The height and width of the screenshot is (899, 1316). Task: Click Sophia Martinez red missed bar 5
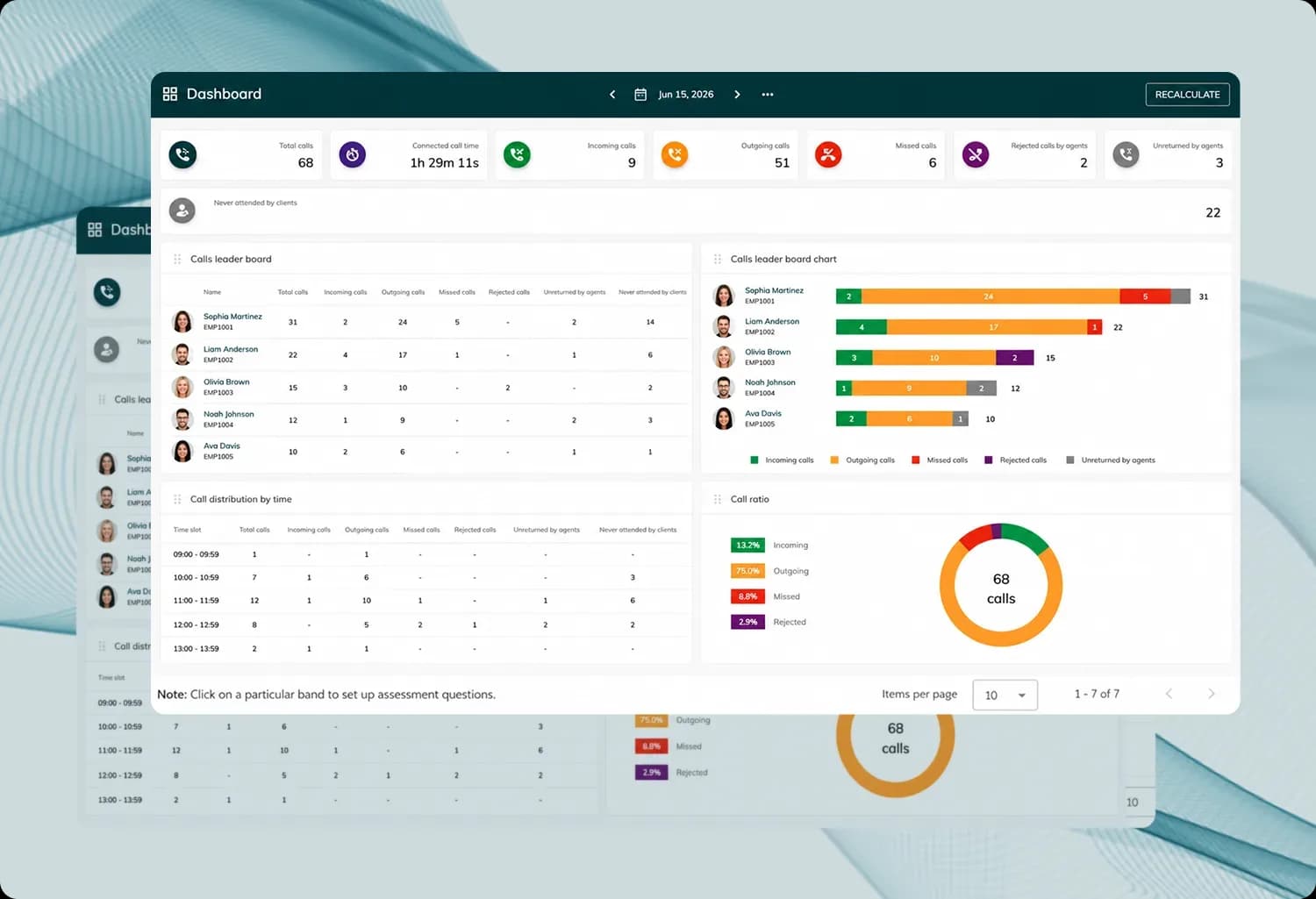coord(1145,296)
